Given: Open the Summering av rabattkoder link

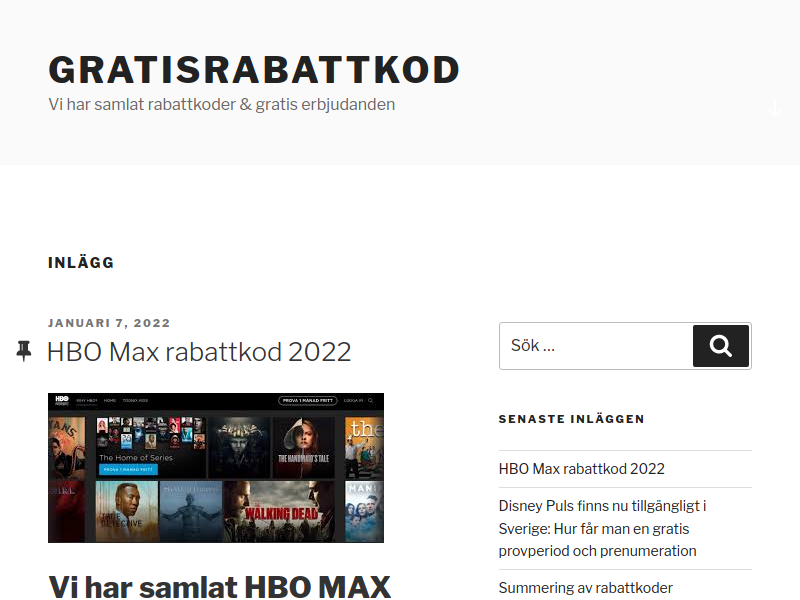Looking at the screenshot, I should click(586, 588).
